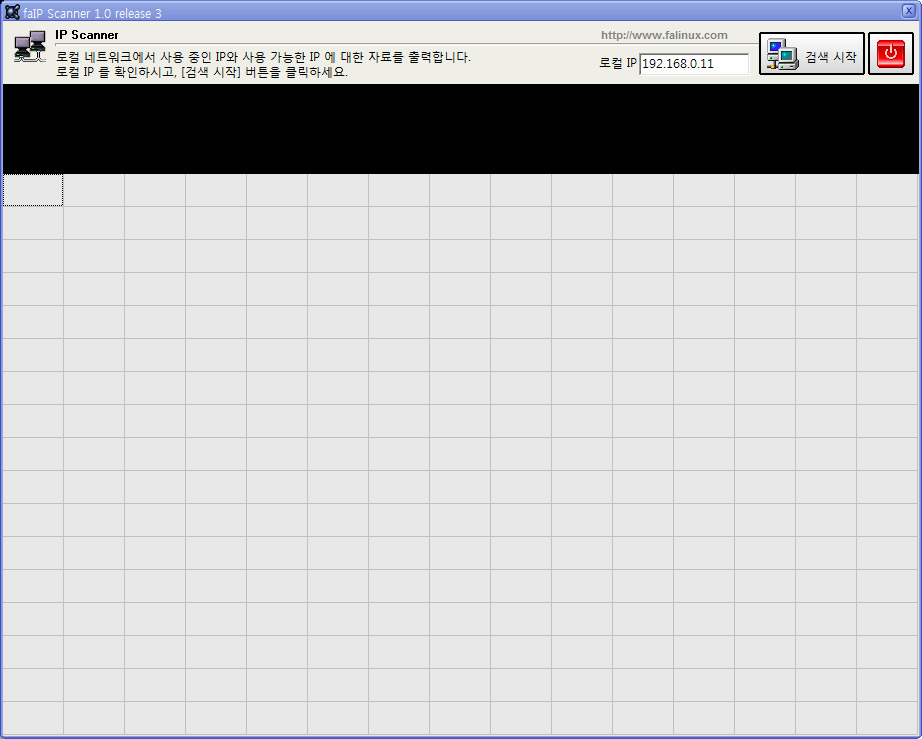Click the IP Scanner heading text
Image resolution: width=922 pixels, height=739 pixels.
[x=86, y=35]
